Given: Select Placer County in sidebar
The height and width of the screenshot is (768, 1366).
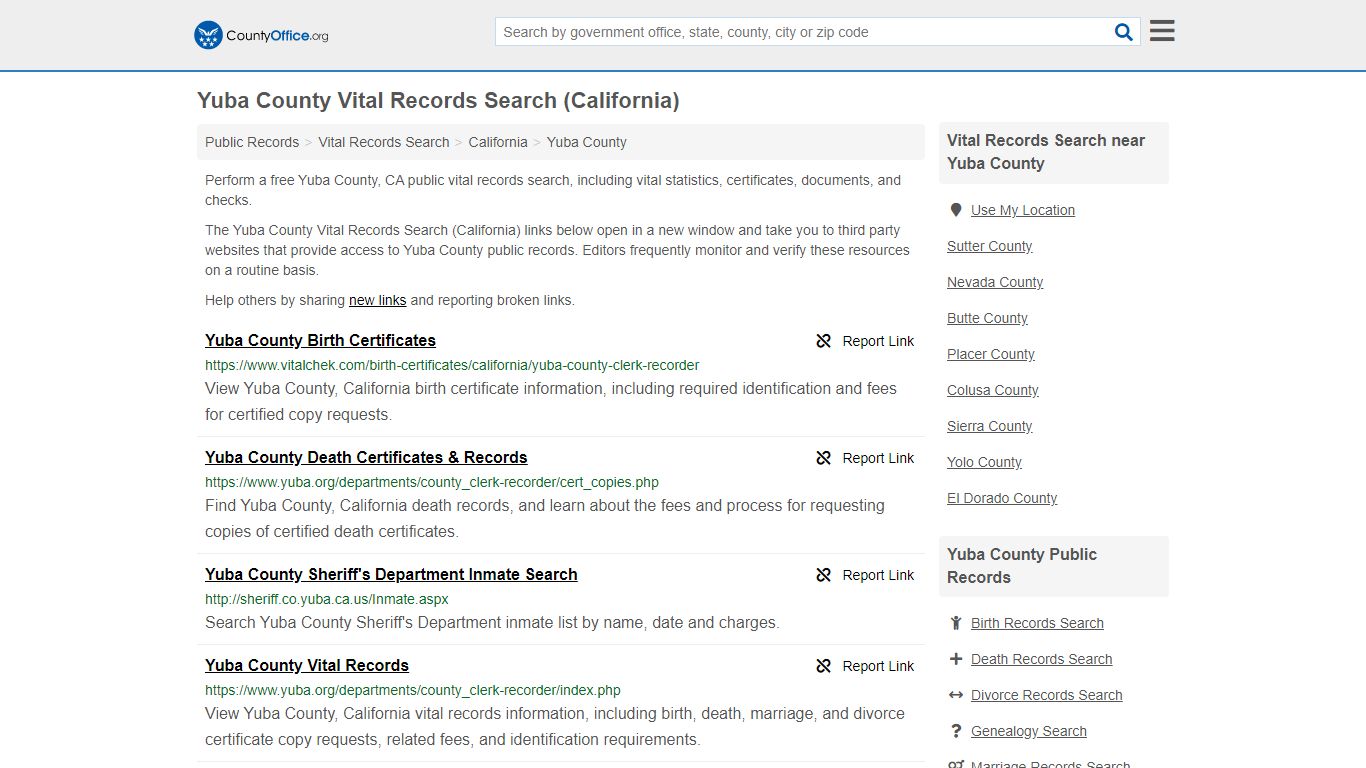Looking at the screenshot, I should point(991,354).
